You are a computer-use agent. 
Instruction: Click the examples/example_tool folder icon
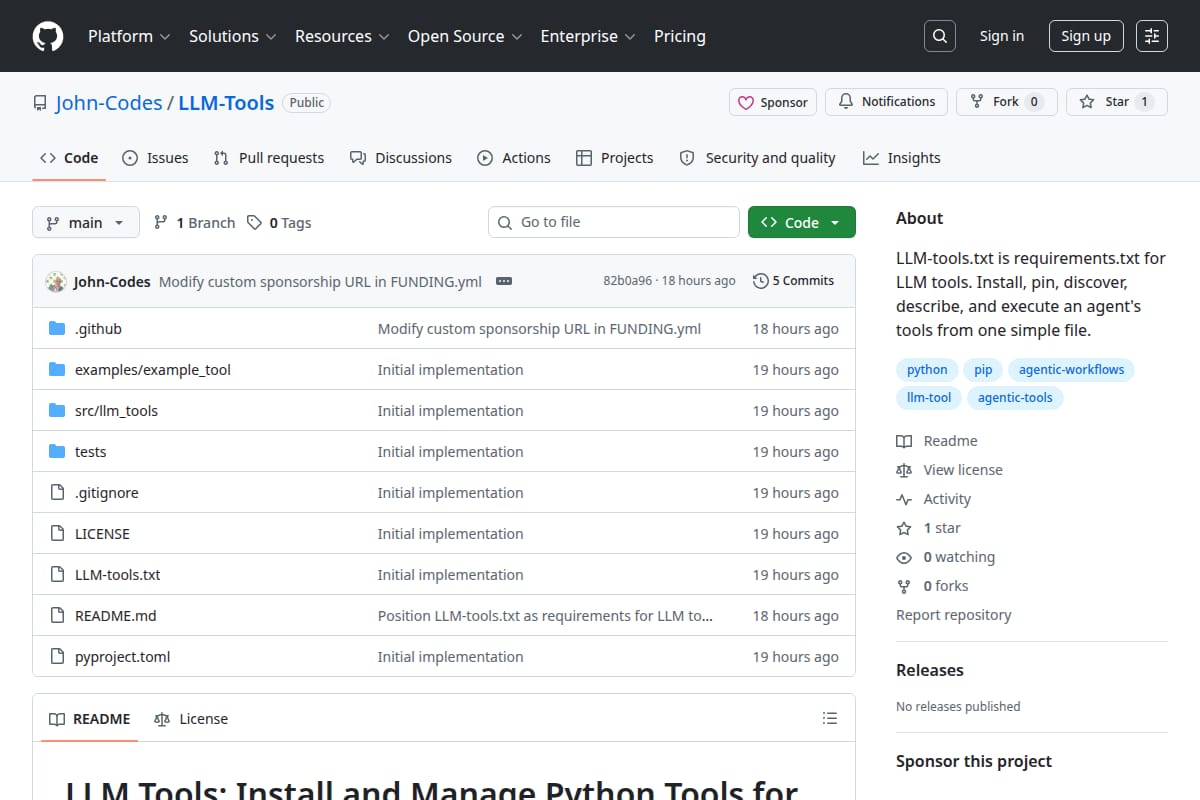57,369
